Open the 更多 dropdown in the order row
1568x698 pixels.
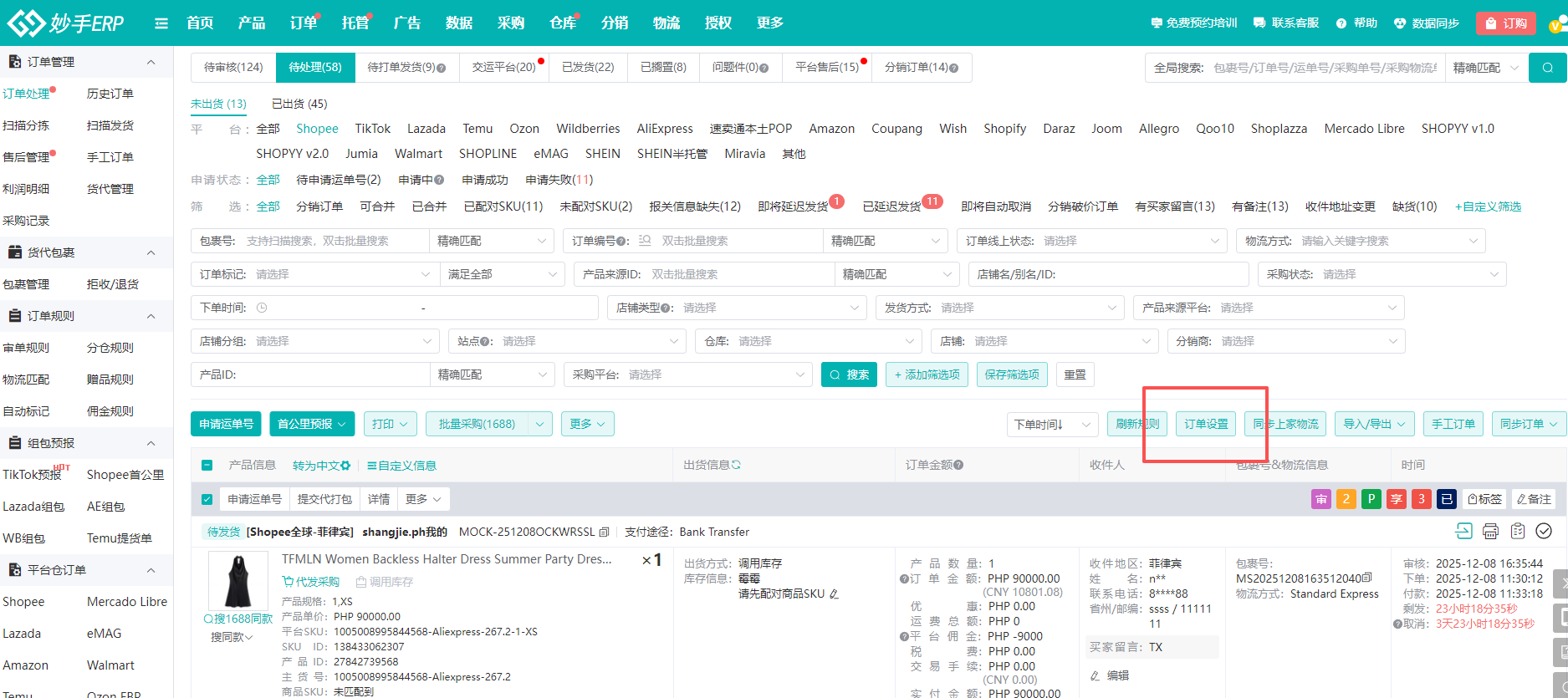click(x=423, y=499)
